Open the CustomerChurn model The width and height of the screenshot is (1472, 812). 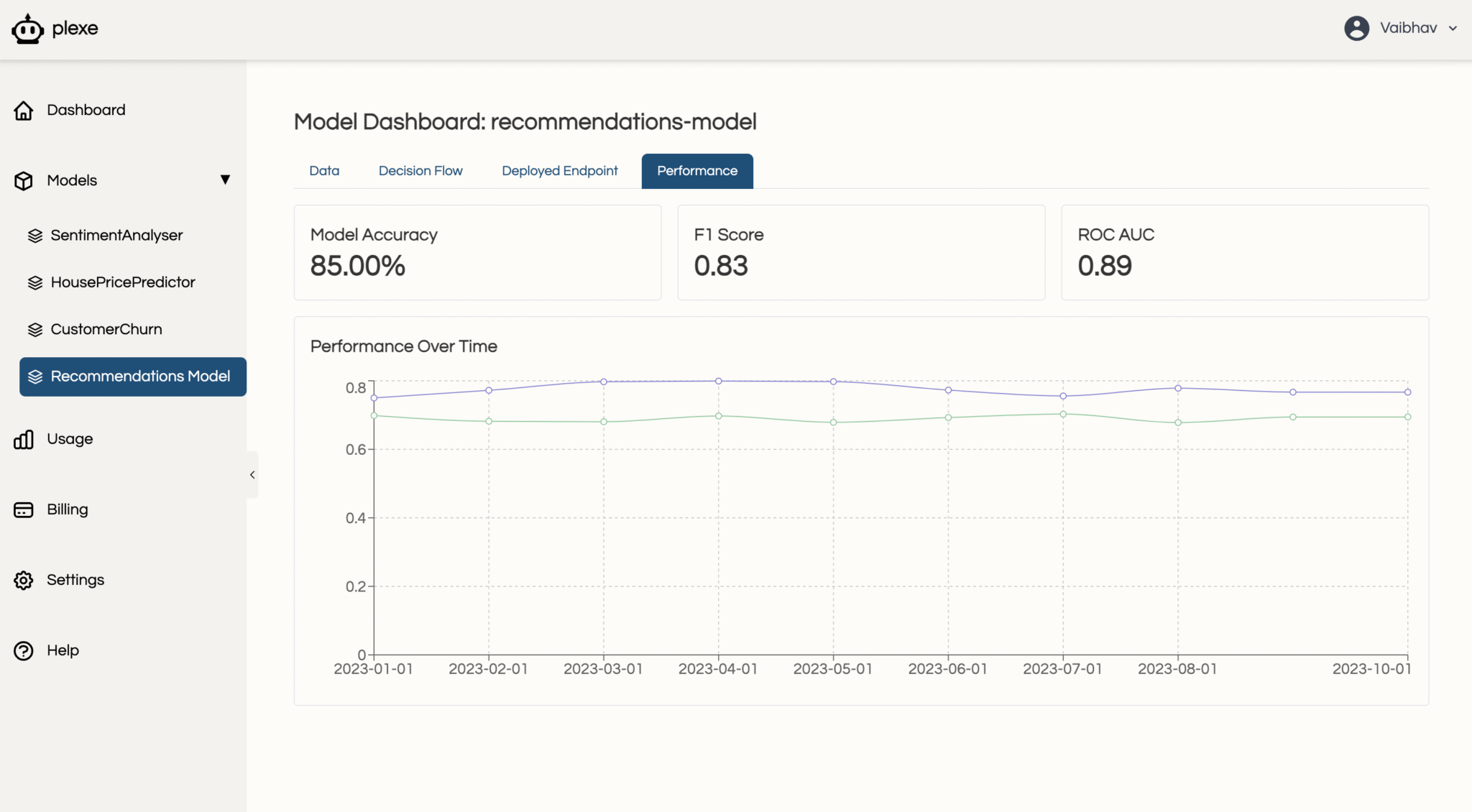pos(106,329)
